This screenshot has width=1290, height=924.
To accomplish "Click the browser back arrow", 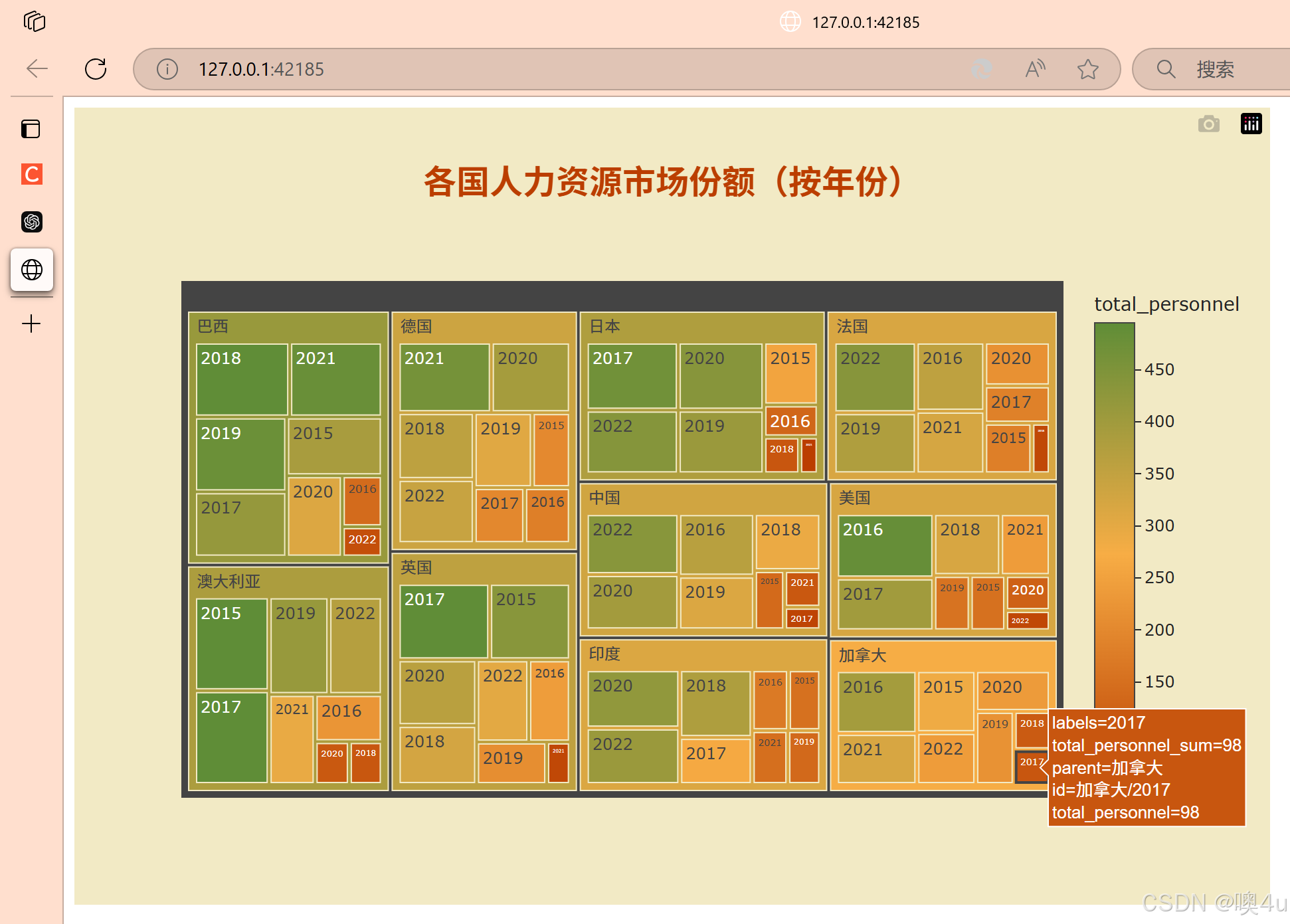I will click(37, 68).
